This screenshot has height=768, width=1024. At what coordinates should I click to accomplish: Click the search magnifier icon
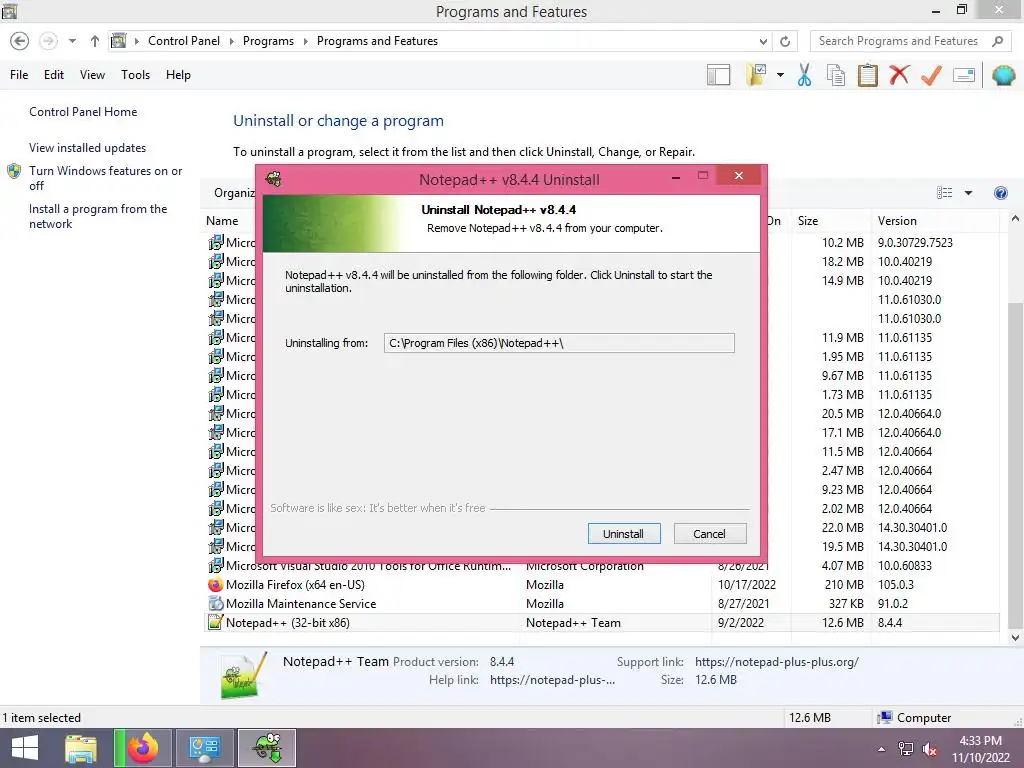click(x=997, y=41)
